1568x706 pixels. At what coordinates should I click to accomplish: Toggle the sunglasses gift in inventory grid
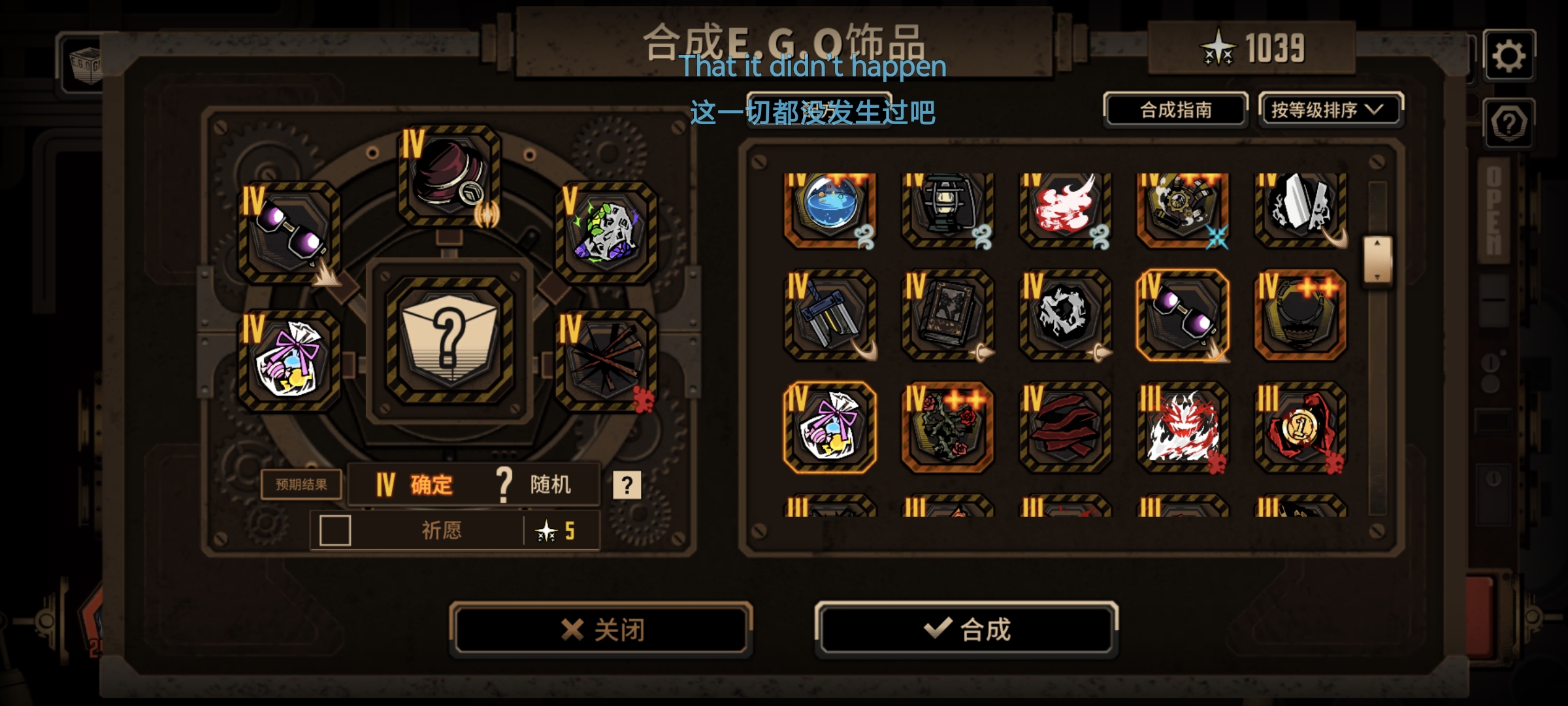tap(1183, 315)
